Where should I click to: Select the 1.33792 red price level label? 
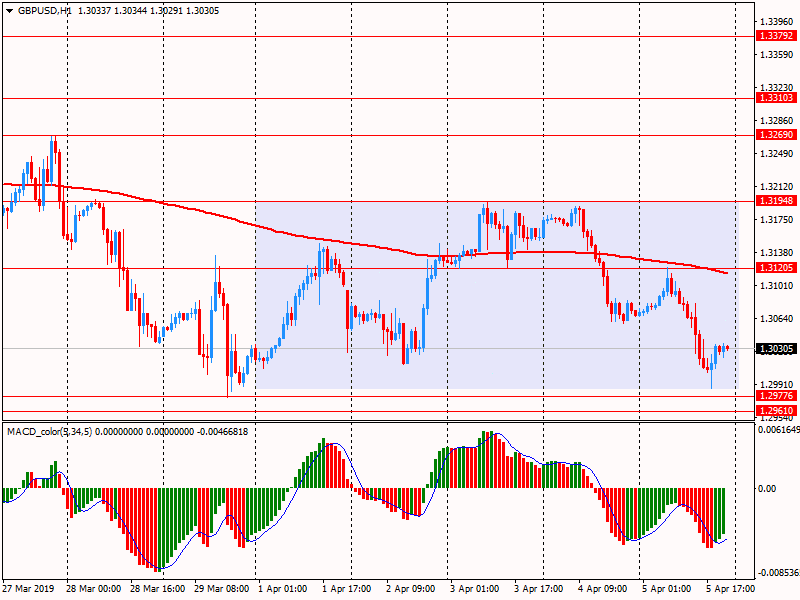click(776, 36)
